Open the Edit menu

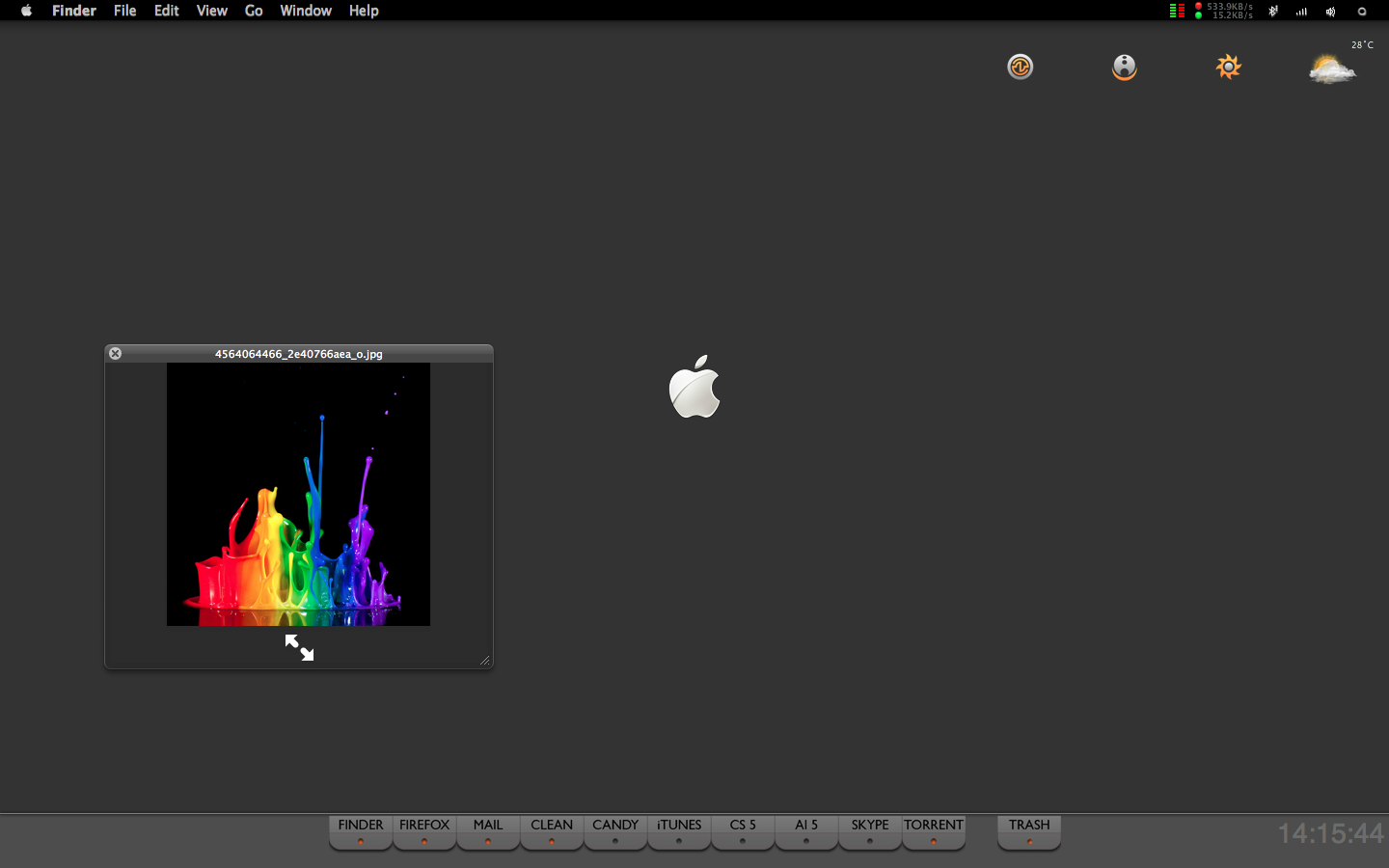click(167, 11)
